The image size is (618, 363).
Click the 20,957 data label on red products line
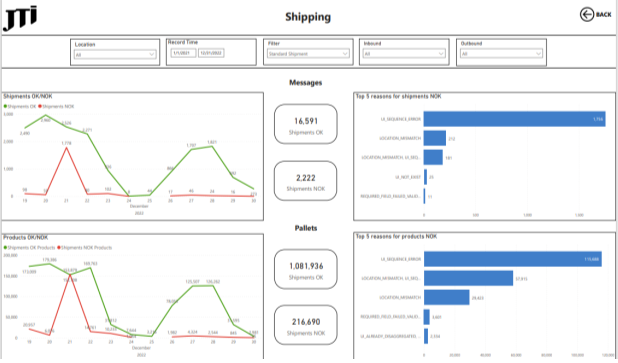point(29,325)
